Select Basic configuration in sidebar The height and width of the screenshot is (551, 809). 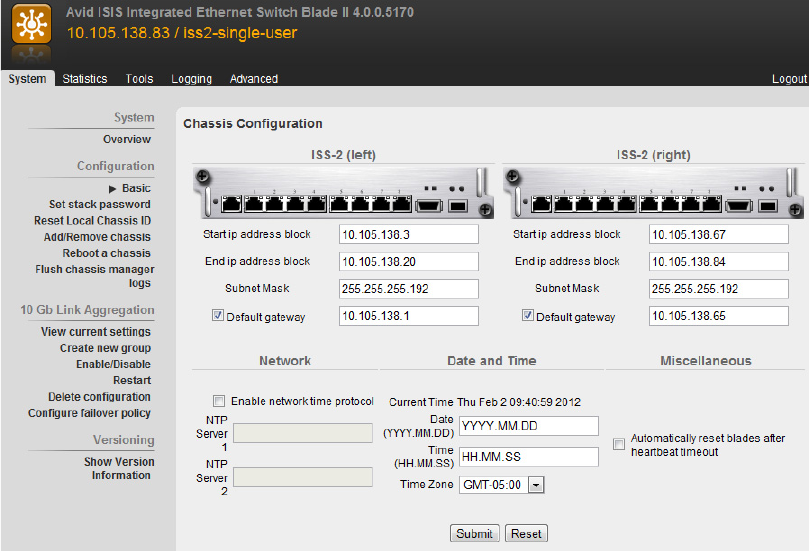tap(136, 188)
